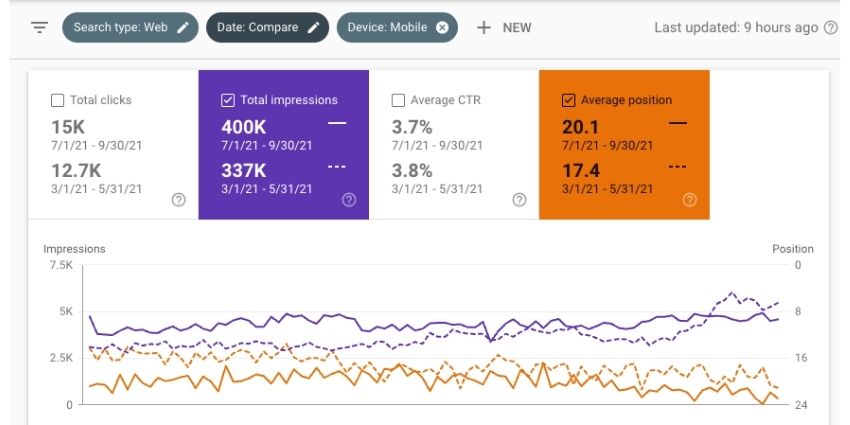Open help icon in Average position card
The width and height of the screenshot is (850, 425).
point(689,200)
